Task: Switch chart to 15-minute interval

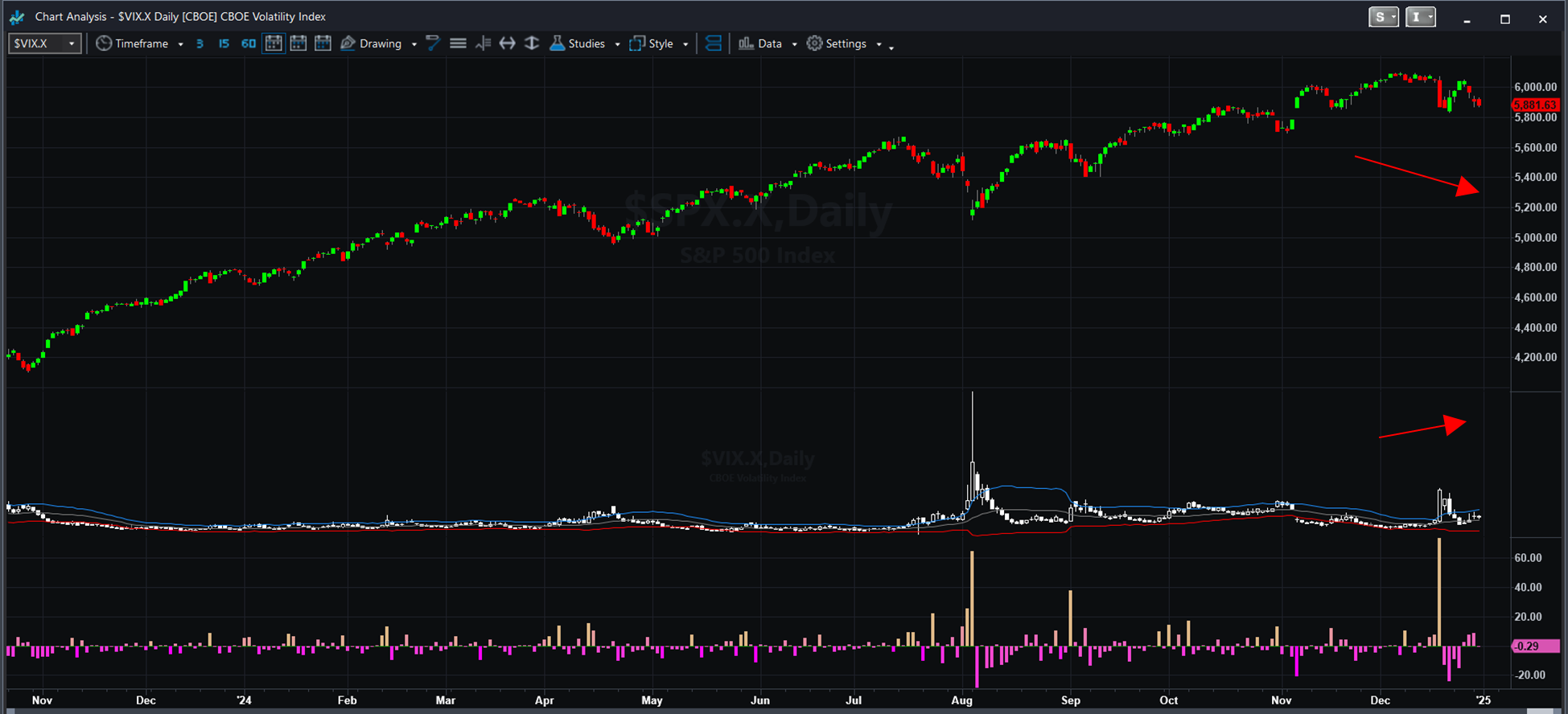Action: [x=224, y=43]
